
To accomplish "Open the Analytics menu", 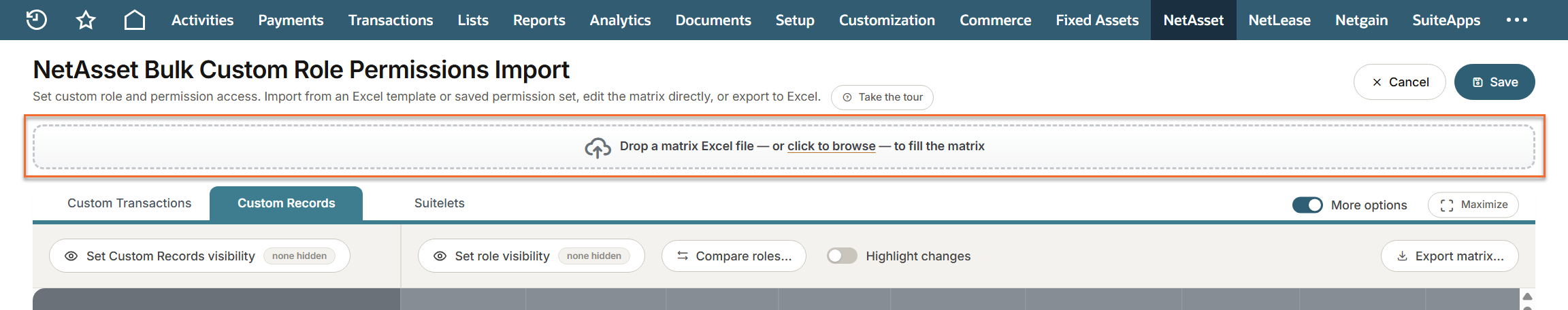I will 620,20.
